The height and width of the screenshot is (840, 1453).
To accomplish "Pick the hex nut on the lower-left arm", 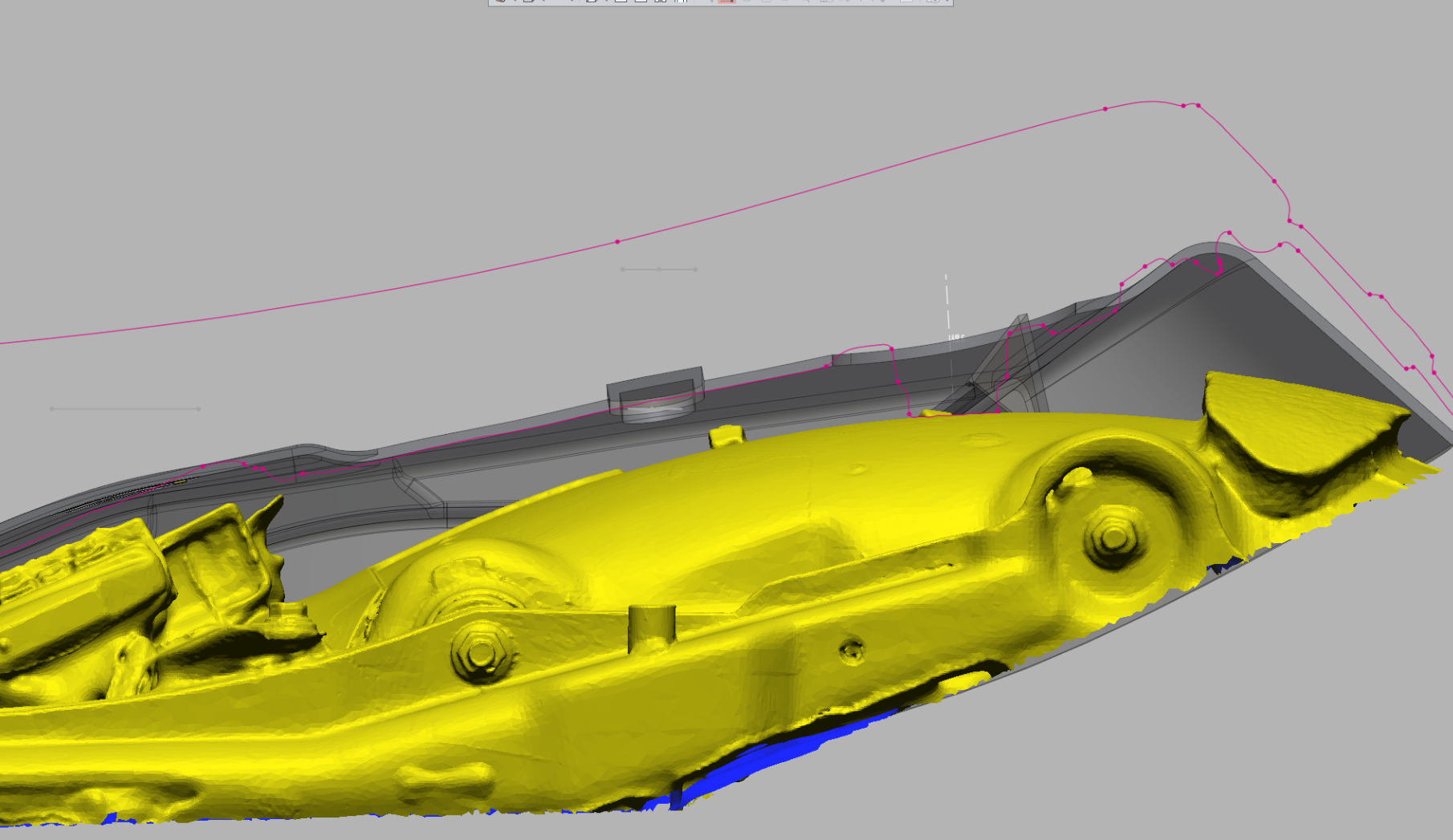I will [x=480, y=652].
